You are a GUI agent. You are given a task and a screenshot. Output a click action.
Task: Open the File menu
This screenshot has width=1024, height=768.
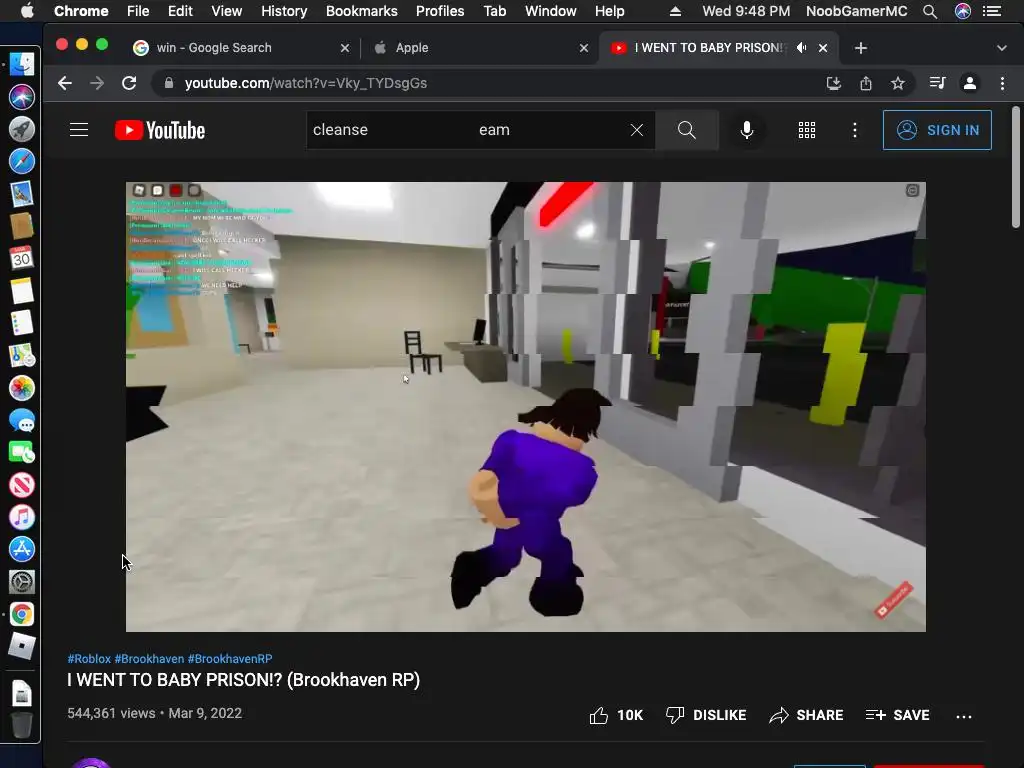(x=138, y=11)
